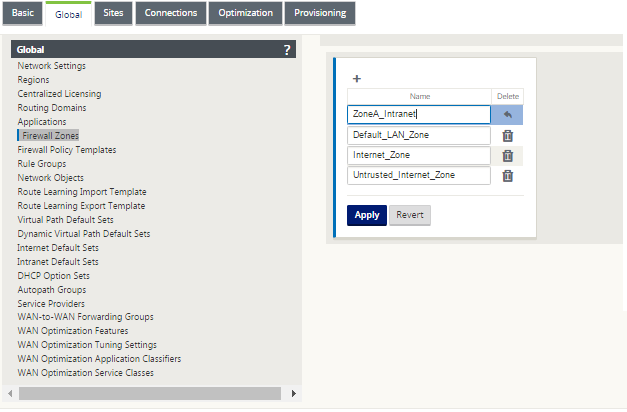Delete the Default_LAN_Zone entry

[x=507, y=136]
